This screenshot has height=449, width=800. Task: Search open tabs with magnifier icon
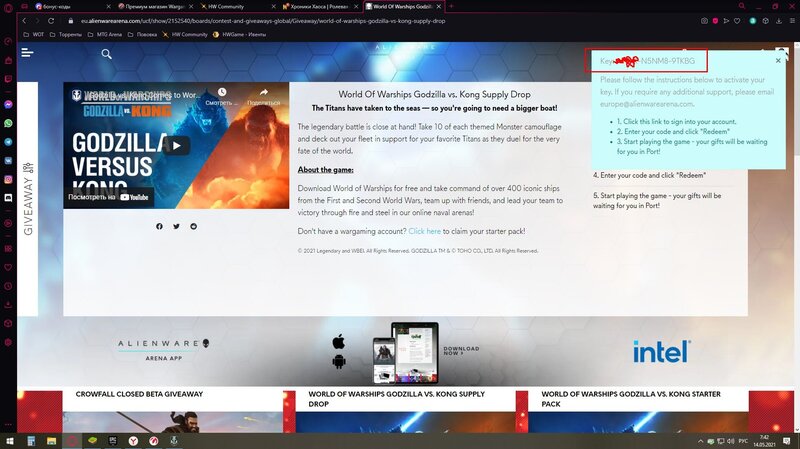tap(741, 6)
